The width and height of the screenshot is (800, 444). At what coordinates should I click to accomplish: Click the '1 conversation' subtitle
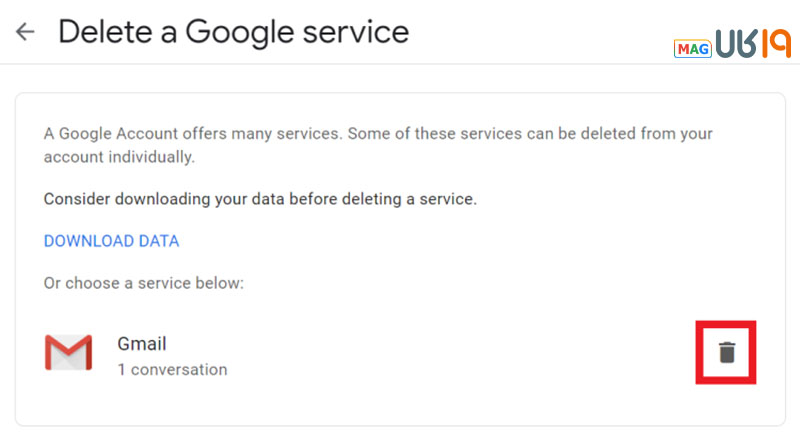click(x=172, y=369)
